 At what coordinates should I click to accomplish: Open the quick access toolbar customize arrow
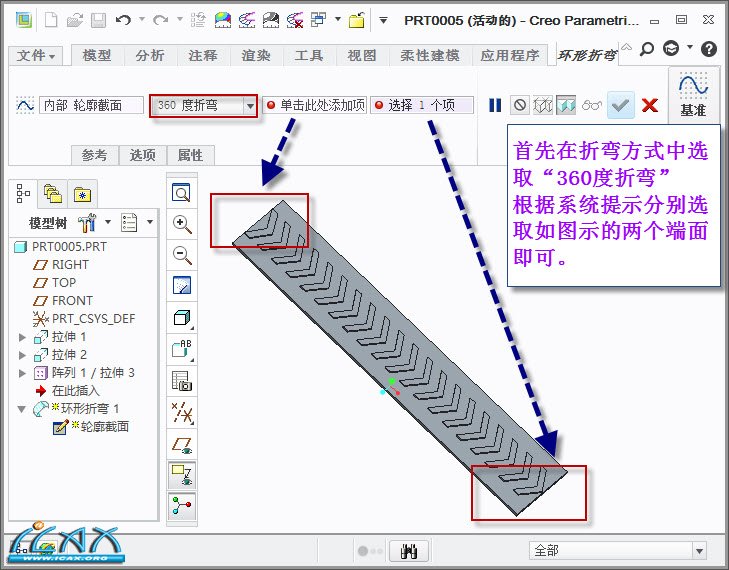tap(383, 20)
